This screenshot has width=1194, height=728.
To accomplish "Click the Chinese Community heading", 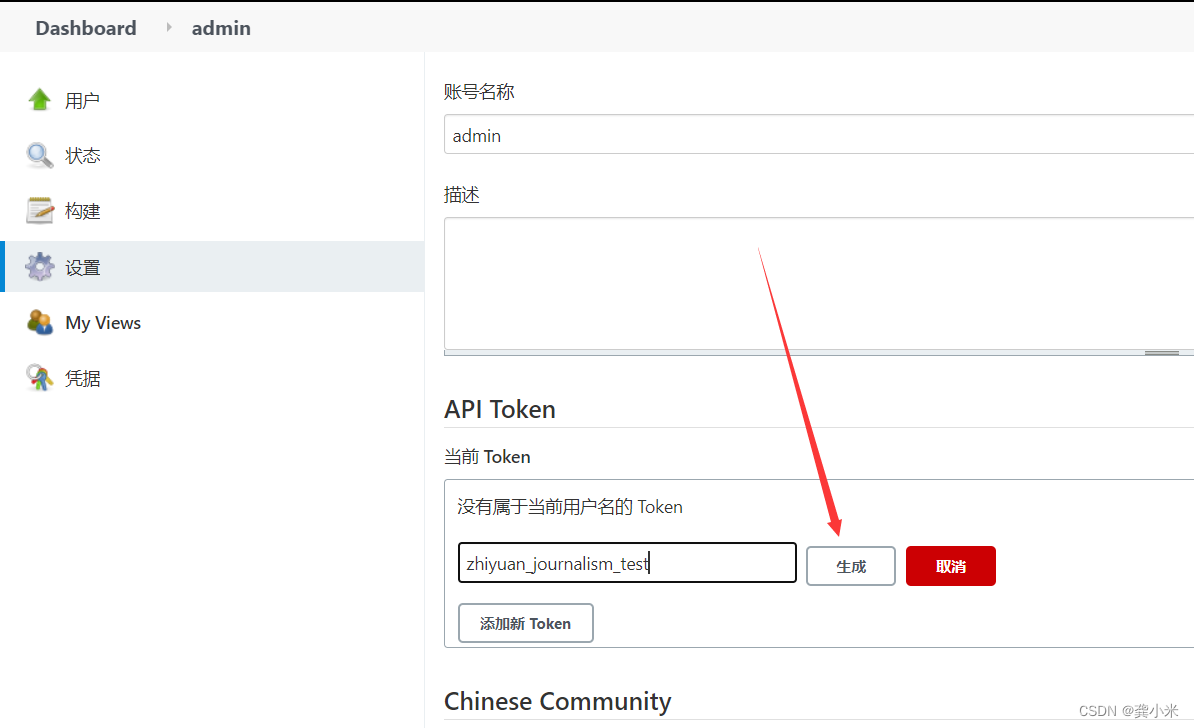I will click(x=557, y=701).
